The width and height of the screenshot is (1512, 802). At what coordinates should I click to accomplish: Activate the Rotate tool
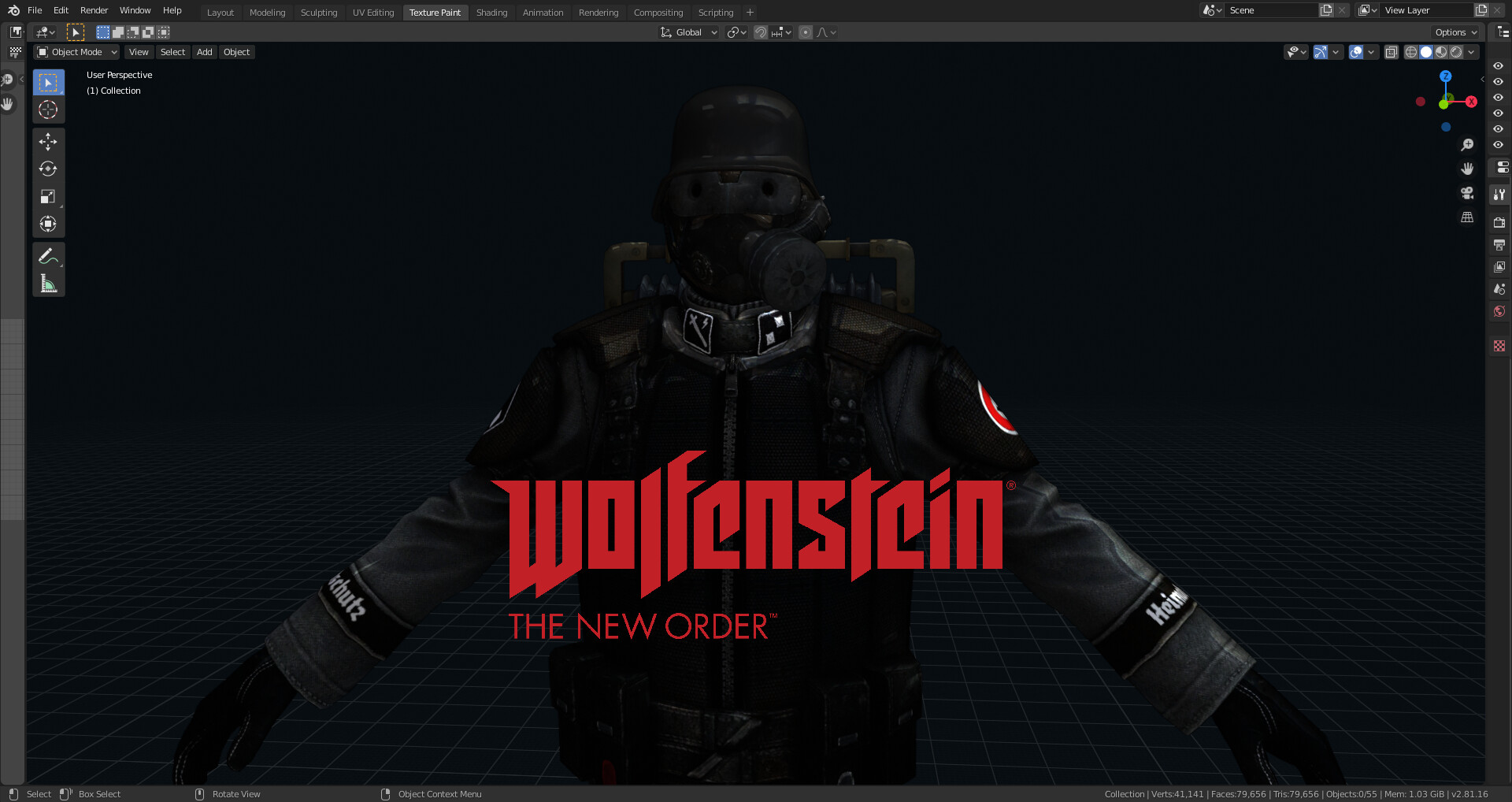pyautogui.click(x=48, y=169)
